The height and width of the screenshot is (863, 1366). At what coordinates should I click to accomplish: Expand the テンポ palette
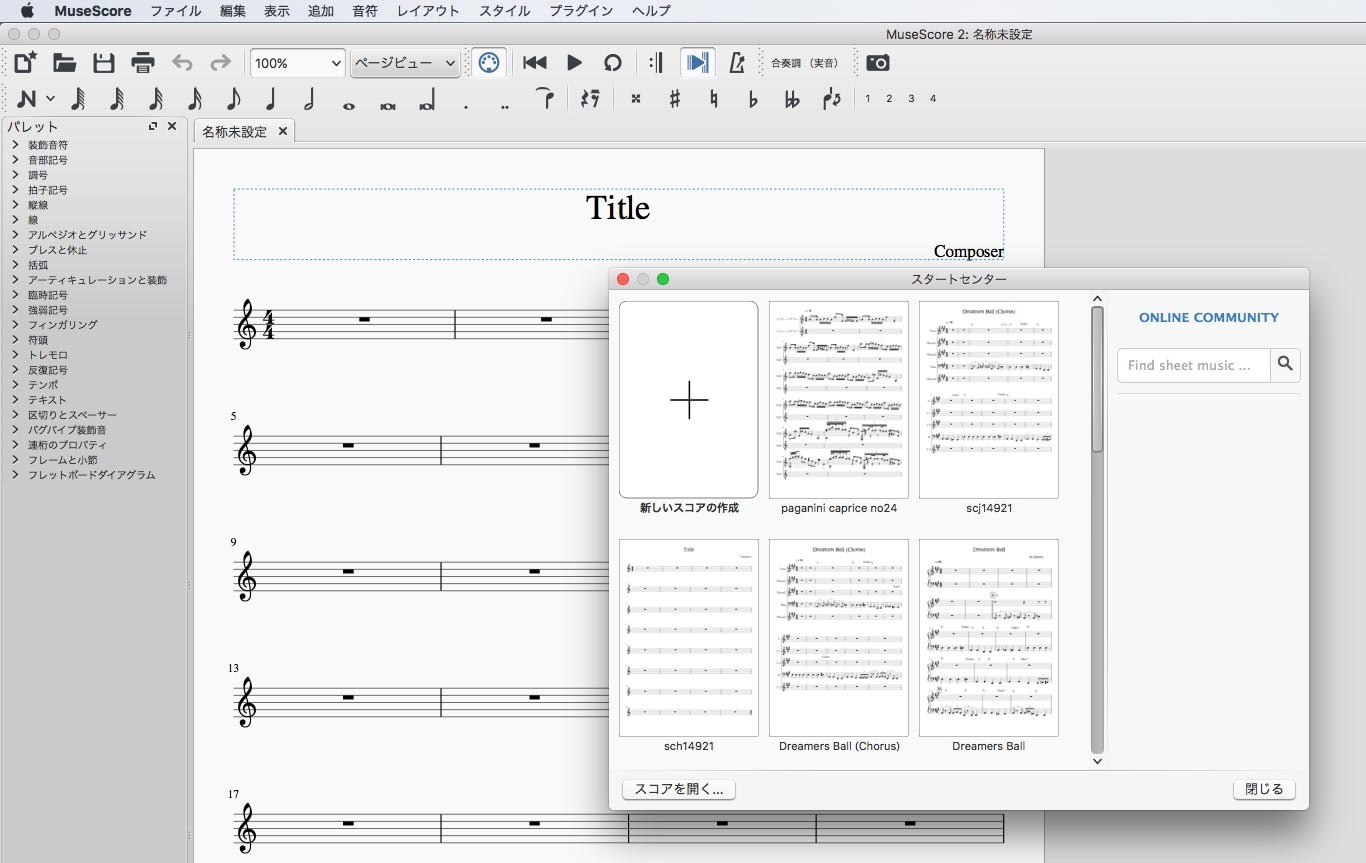point(16,385)
